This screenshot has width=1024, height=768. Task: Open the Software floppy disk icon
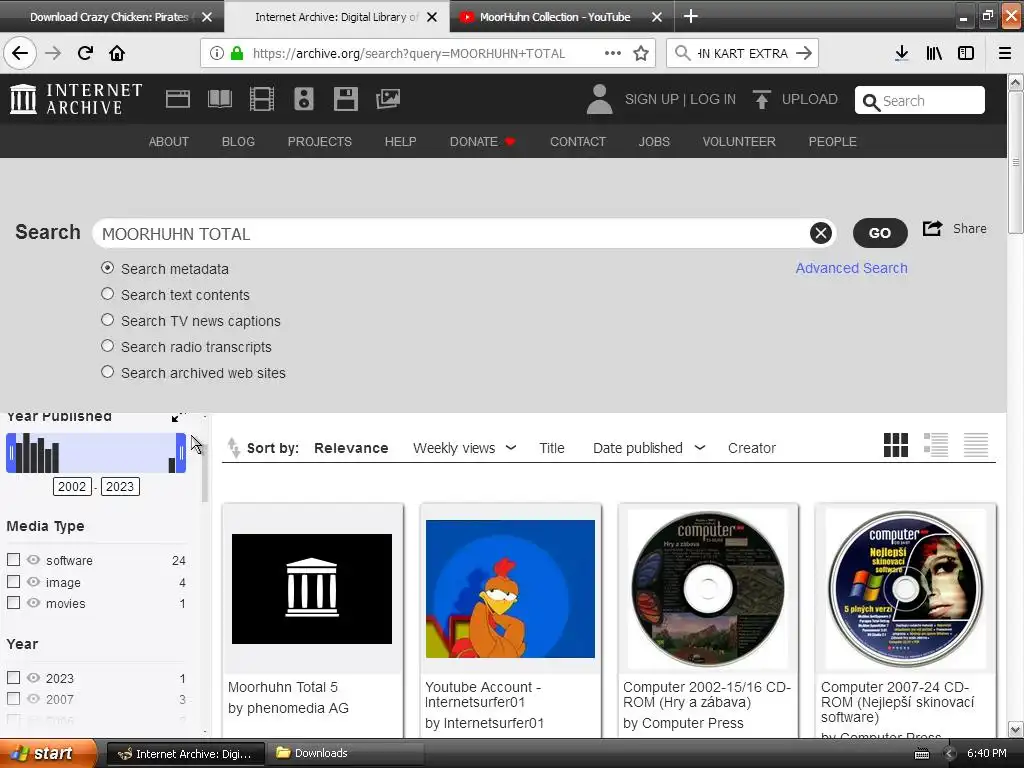[345, 99]
